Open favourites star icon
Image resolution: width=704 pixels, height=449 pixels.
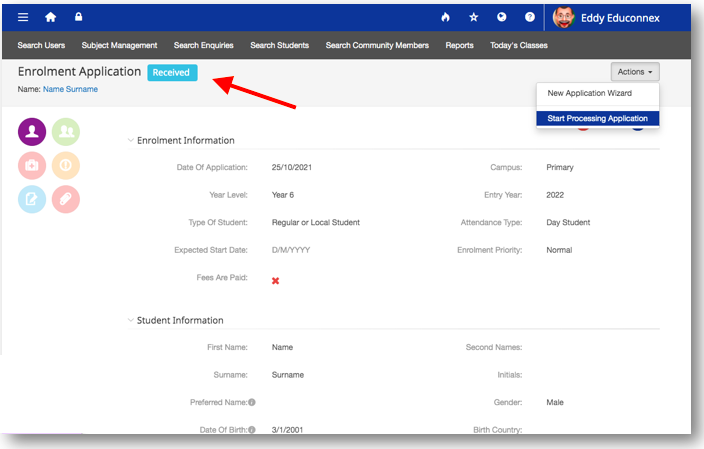click(x=474, y=17)
